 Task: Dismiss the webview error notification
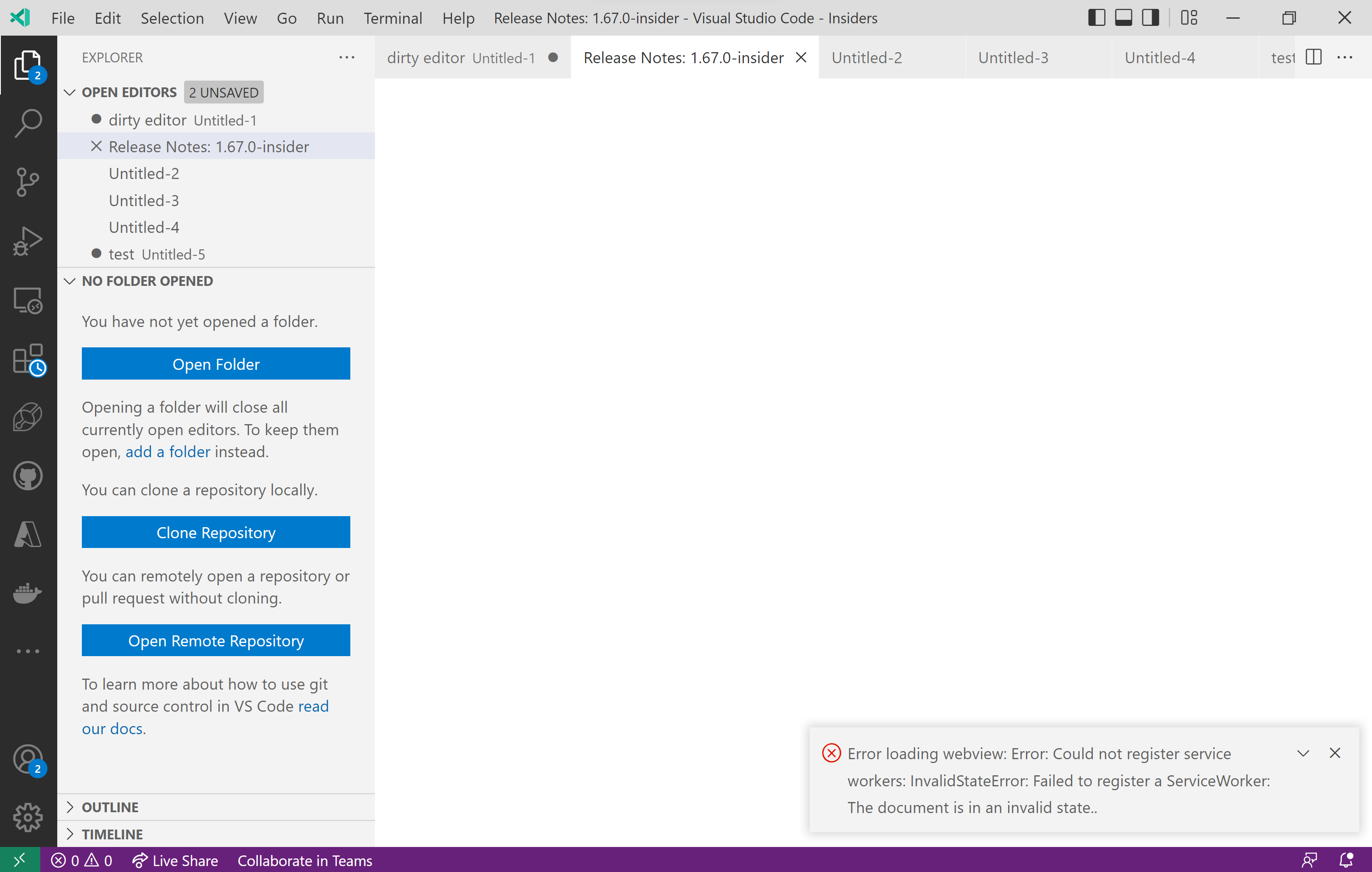click(x=1335, y=753)
